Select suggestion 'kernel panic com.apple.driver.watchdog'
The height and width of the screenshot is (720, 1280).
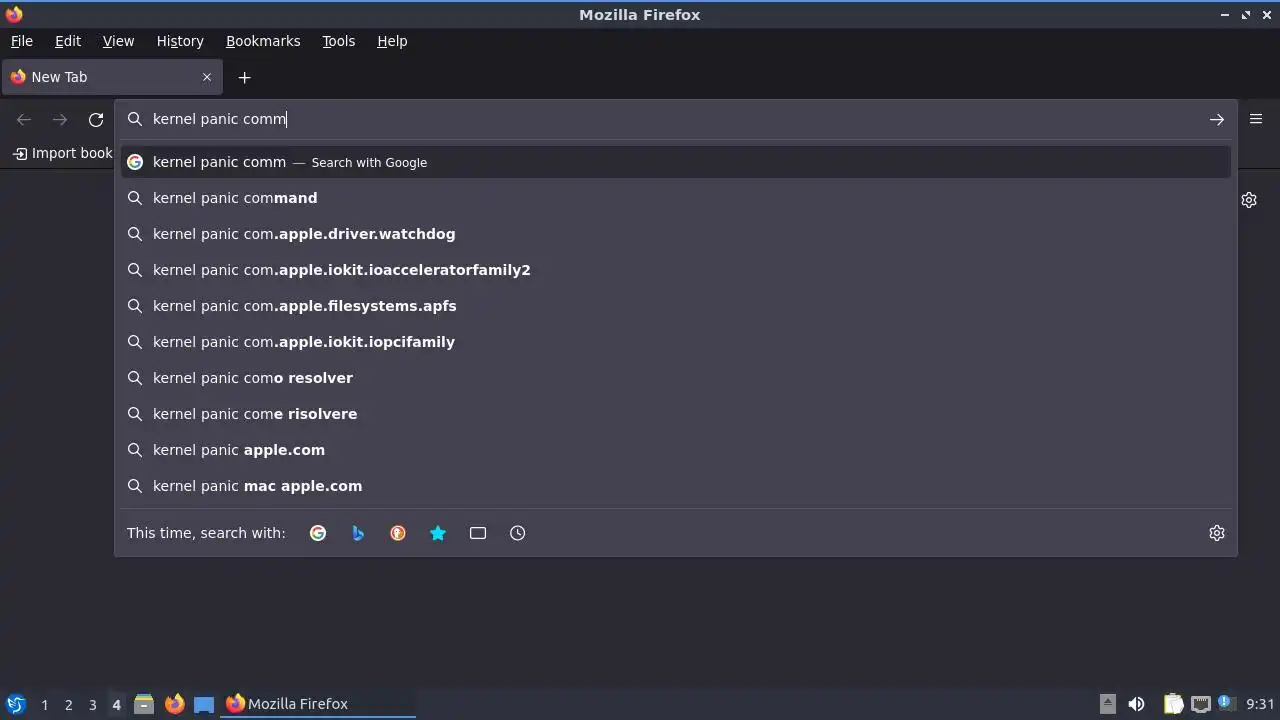676,234
